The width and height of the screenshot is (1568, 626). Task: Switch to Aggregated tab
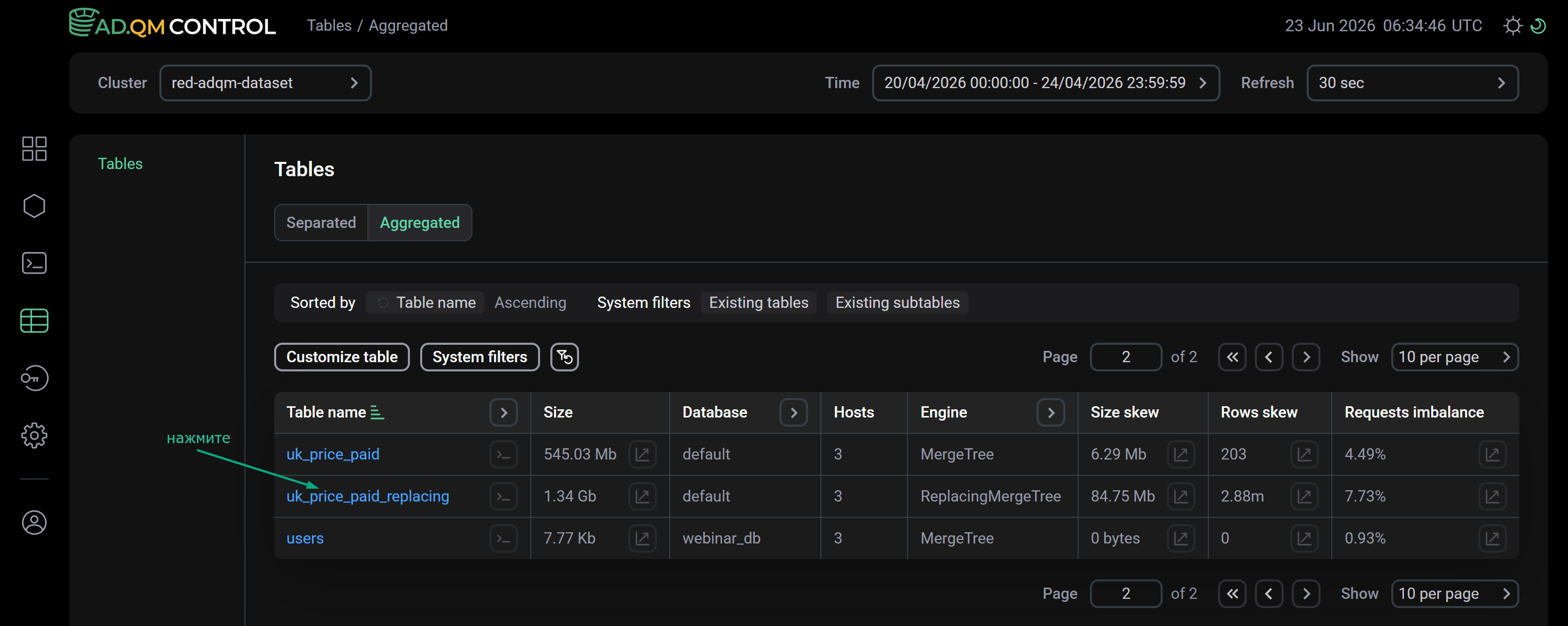(x=420, y=223)
